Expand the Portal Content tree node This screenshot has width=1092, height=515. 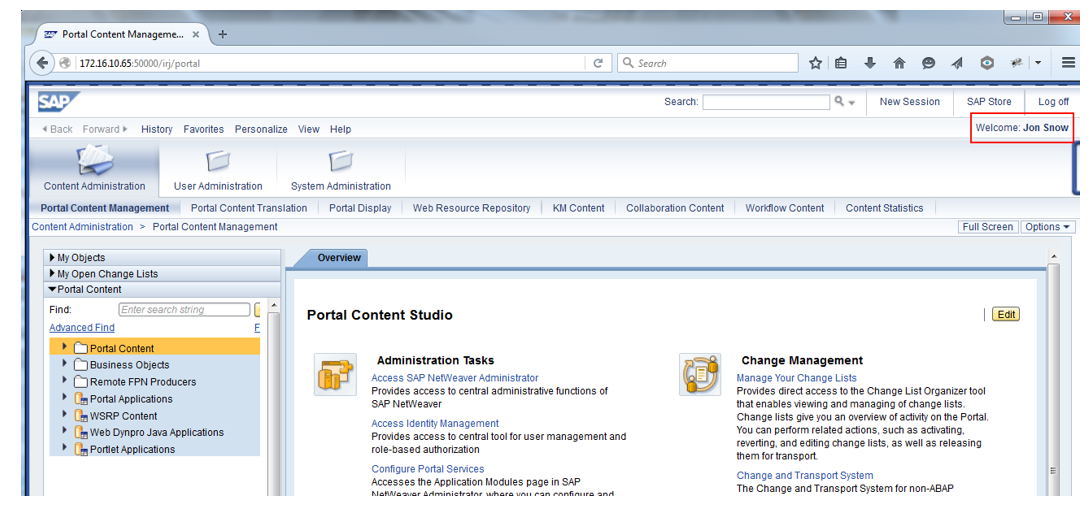click(x=64, y=347)
